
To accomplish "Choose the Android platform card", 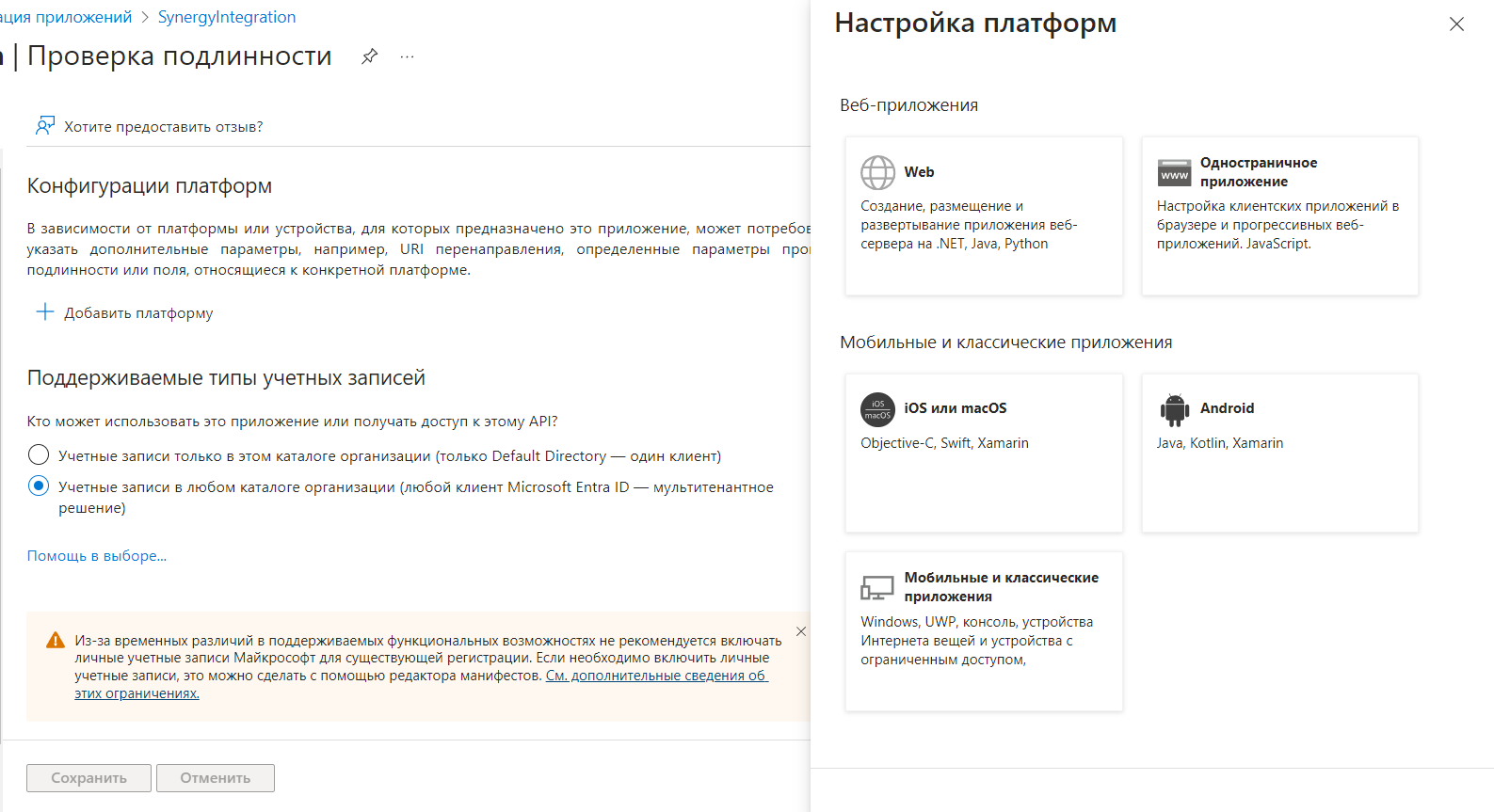I will click(1280, 454).
